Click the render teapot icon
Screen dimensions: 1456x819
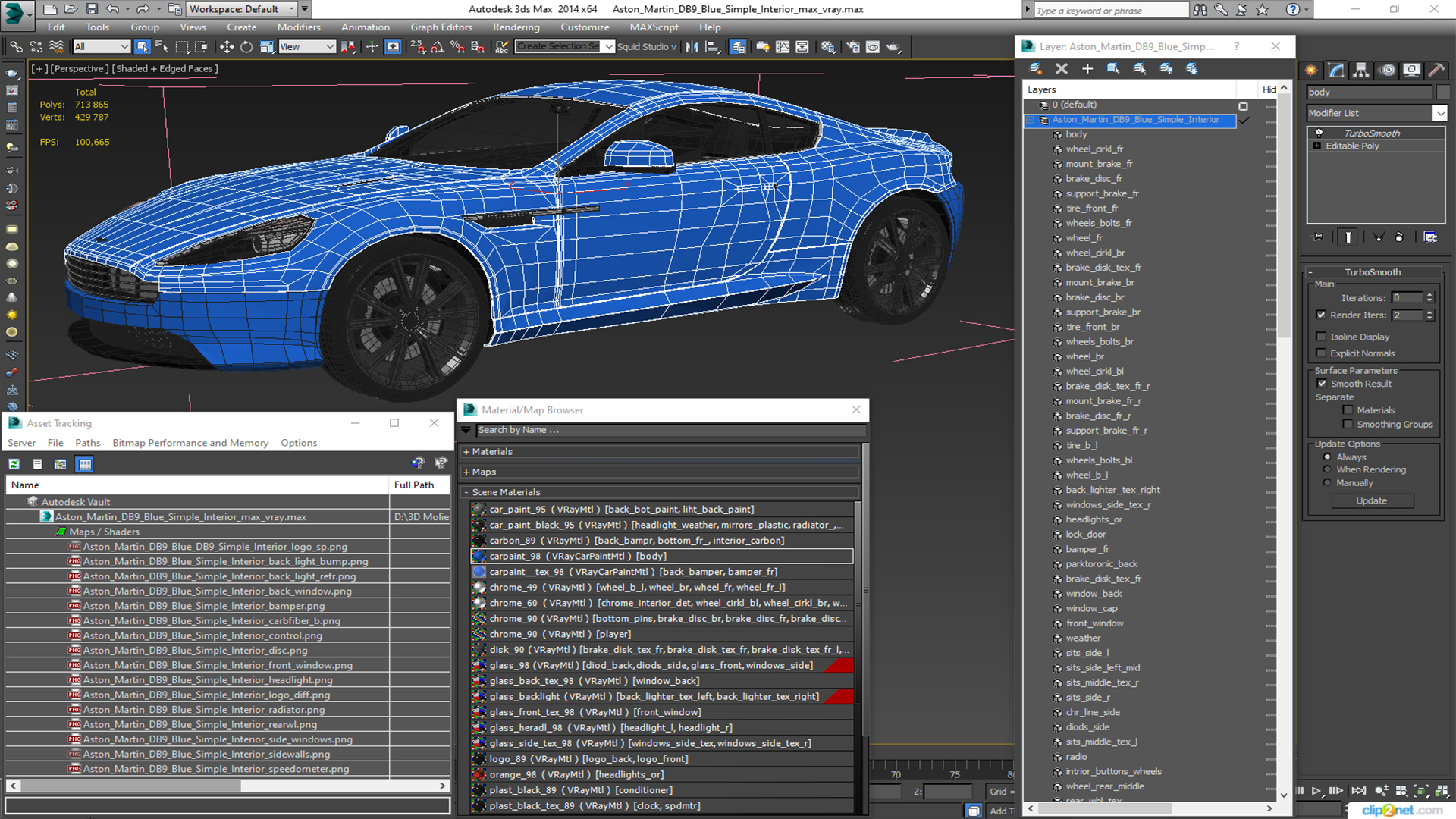[894, 47]
